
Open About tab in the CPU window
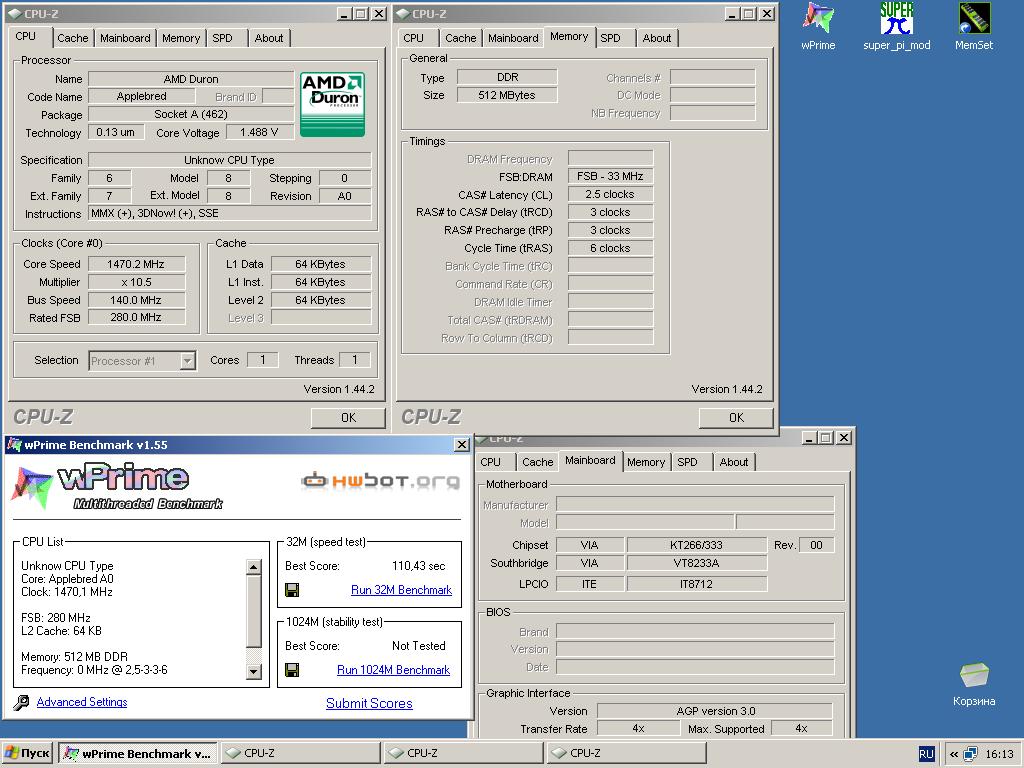[x=268, y=38]
